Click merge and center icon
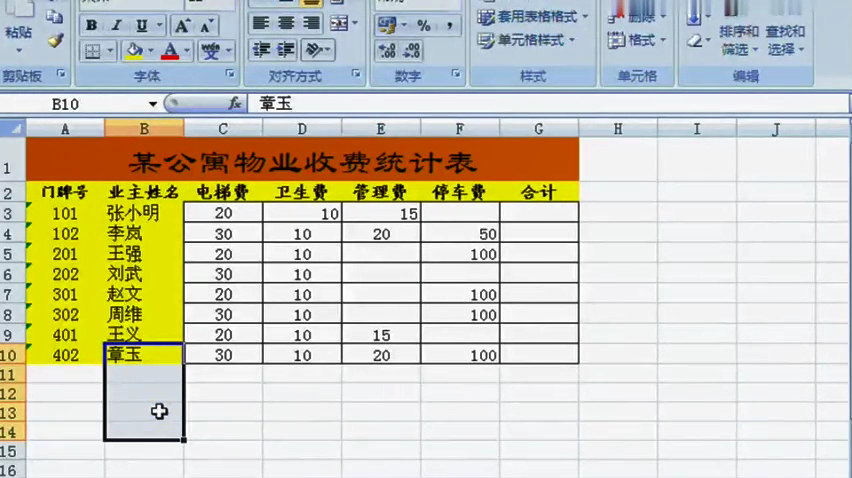The height and width of the screenshot is (478, 852). coord(339,23)
